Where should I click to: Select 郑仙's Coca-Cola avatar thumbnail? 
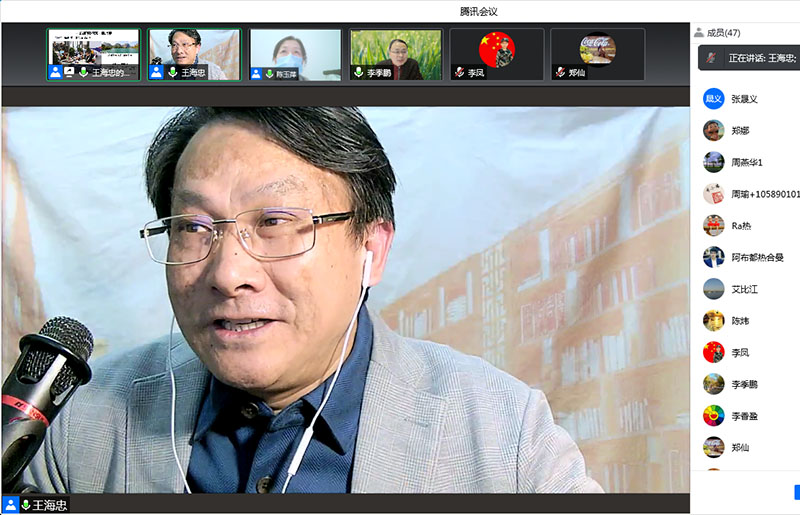pos(597,54)
